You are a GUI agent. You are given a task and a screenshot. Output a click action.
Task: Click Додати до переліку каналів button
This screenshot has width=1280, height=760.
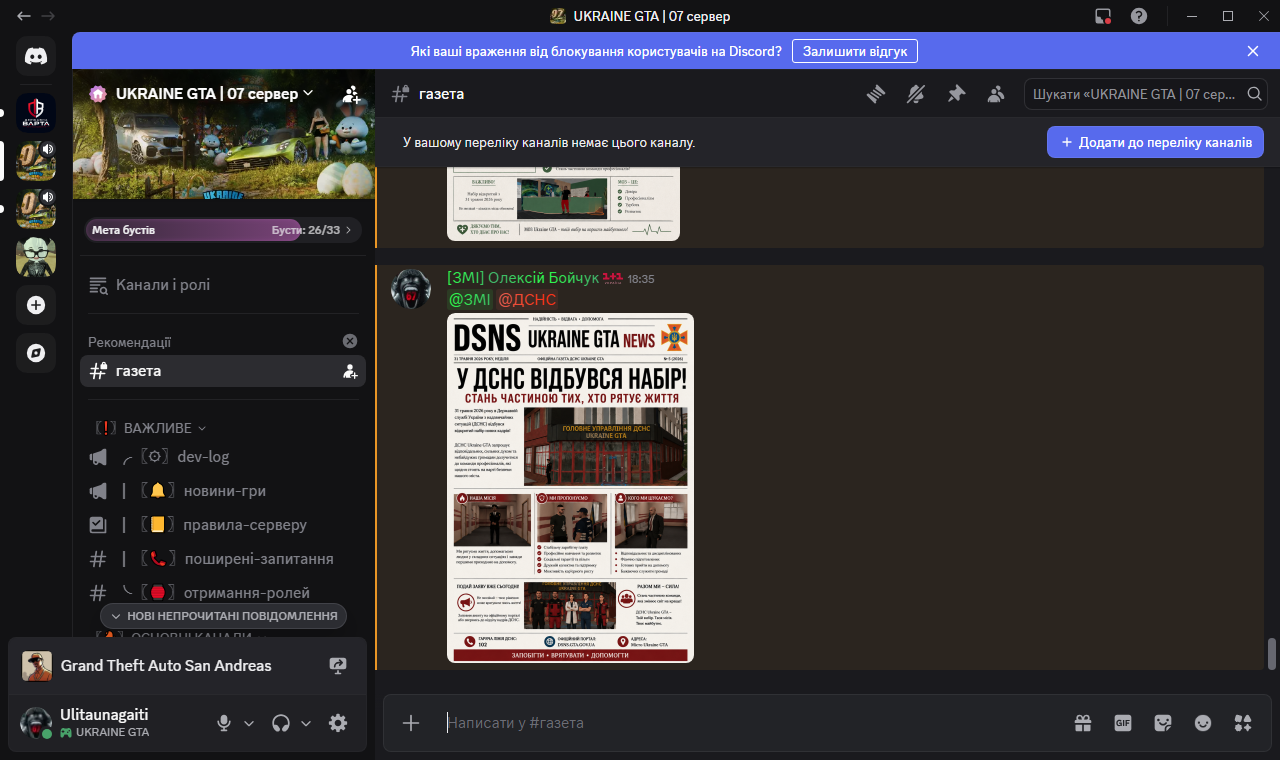tap(1155, 143)
